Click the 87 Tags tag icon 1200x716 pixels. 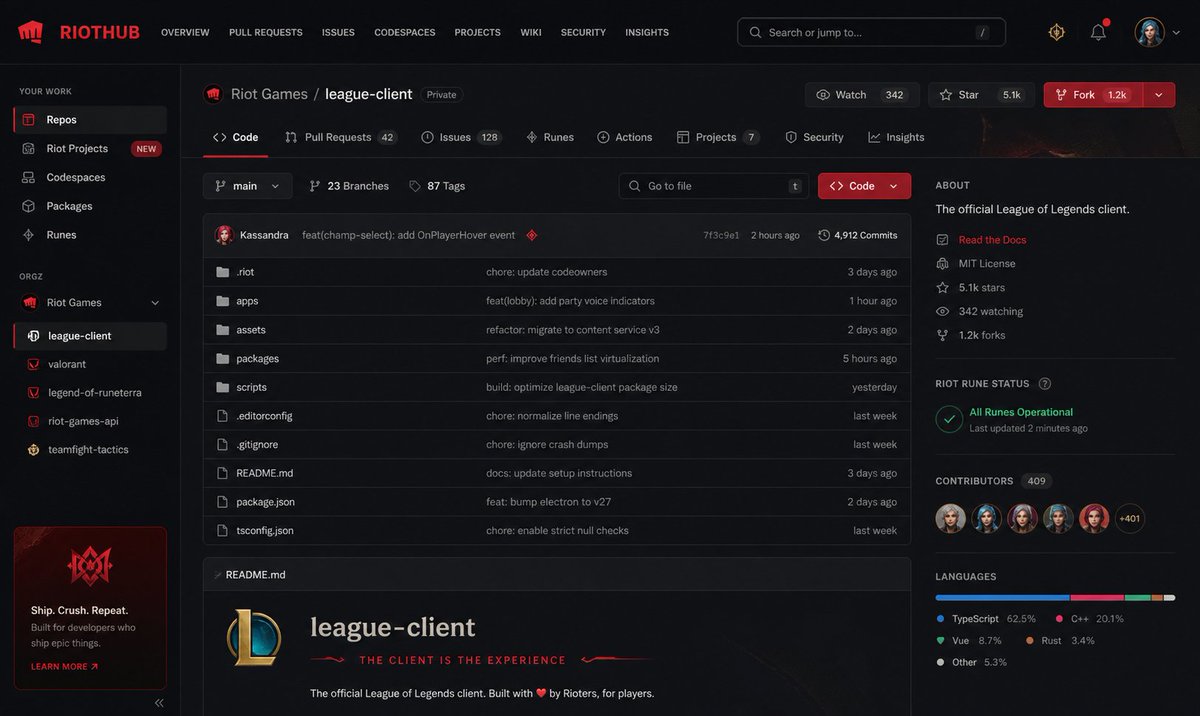click(414, 186)
